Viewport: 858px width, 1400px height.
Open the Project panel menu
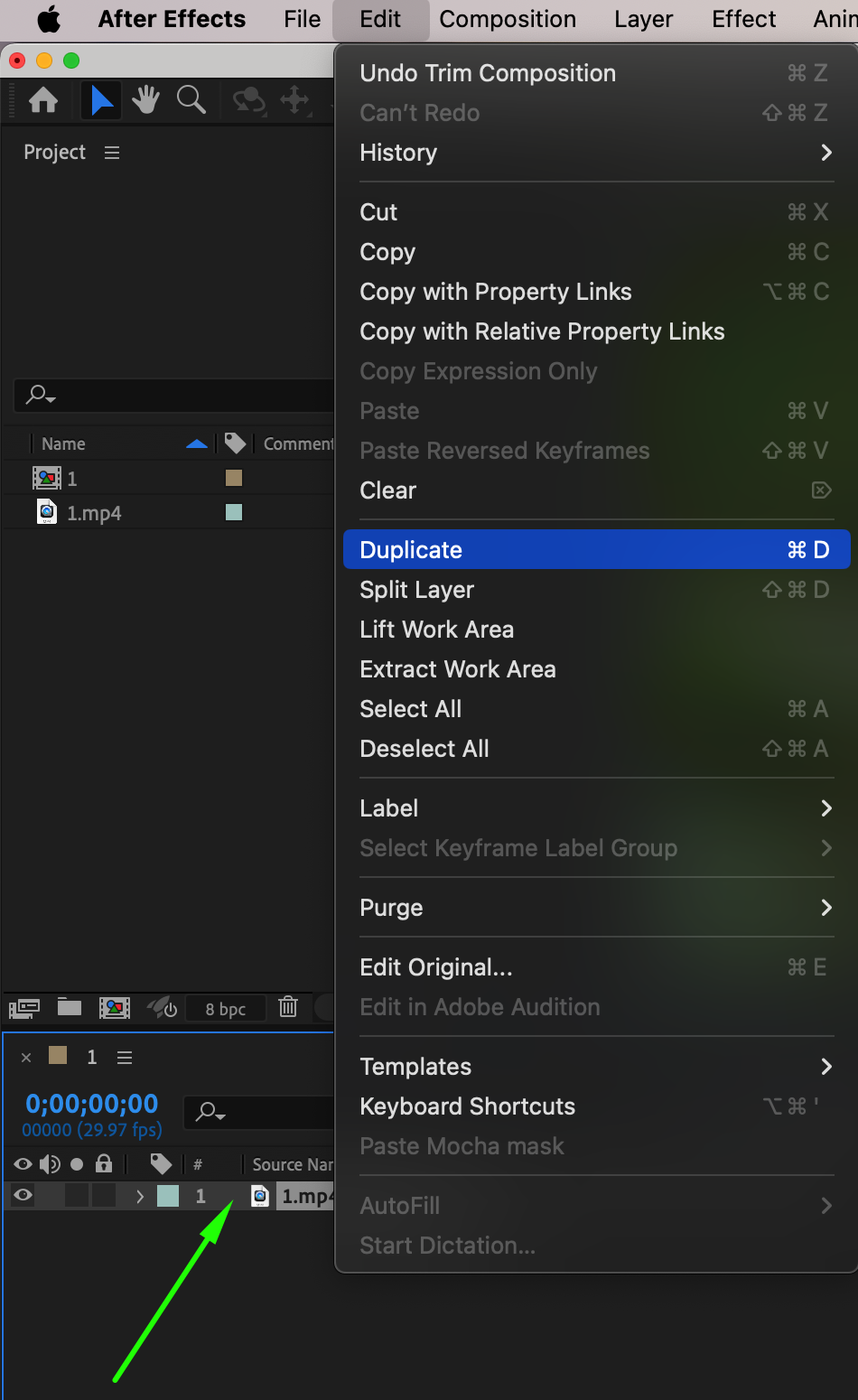point(112,153)
